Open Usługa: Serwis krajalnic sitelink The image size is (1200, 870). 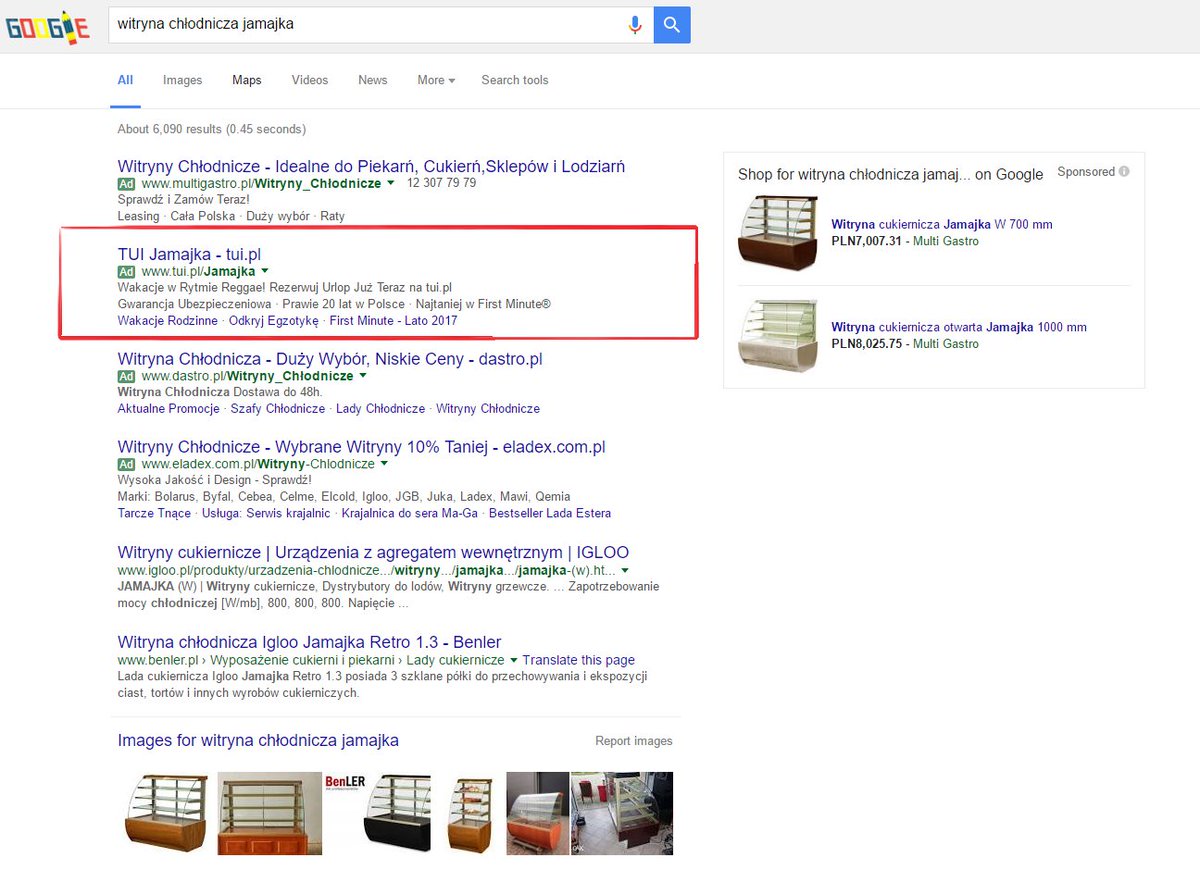[x=266, y=513]
